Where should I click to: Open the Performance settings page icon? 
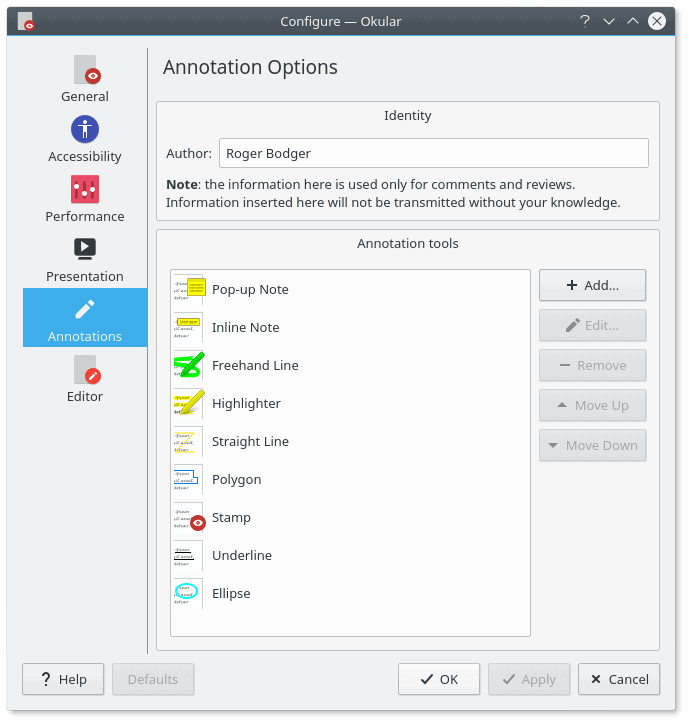(85, 189)
